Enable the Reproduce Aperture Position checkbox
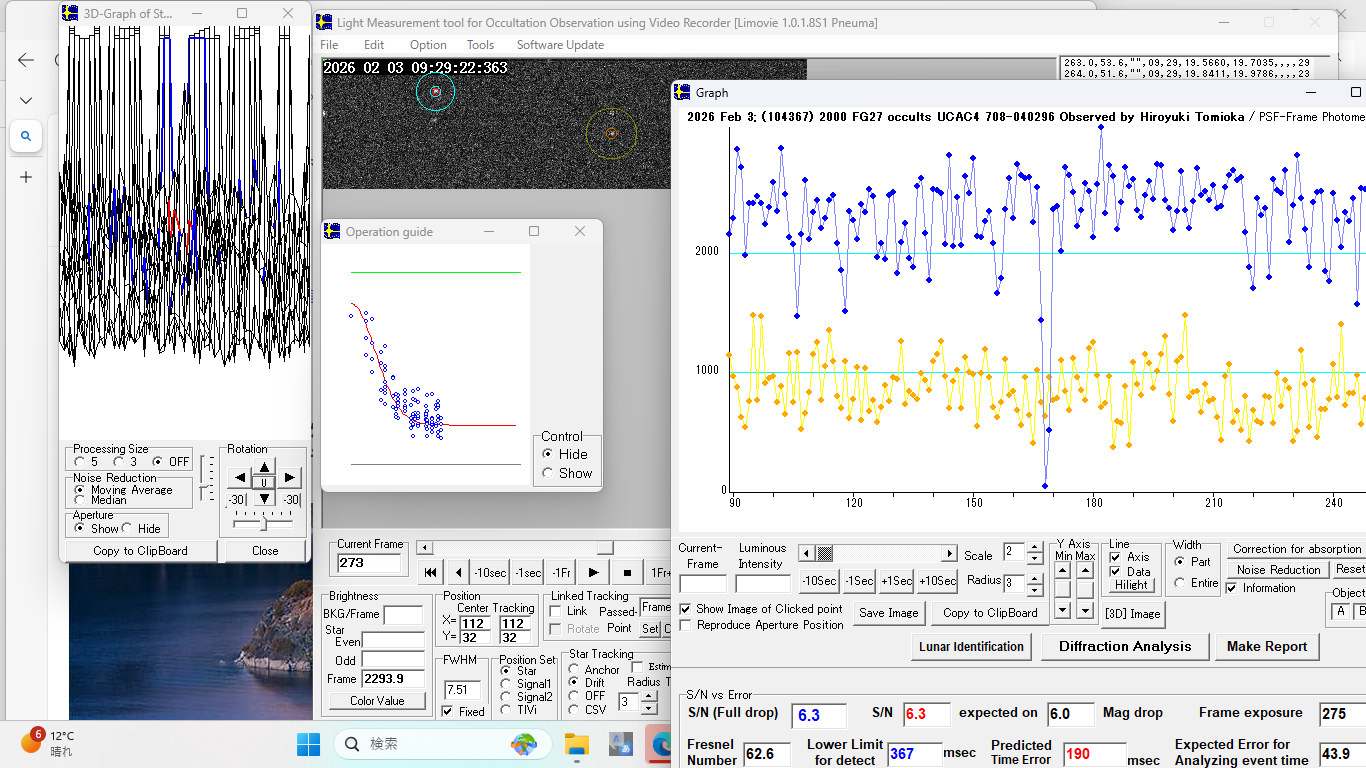 686,625
